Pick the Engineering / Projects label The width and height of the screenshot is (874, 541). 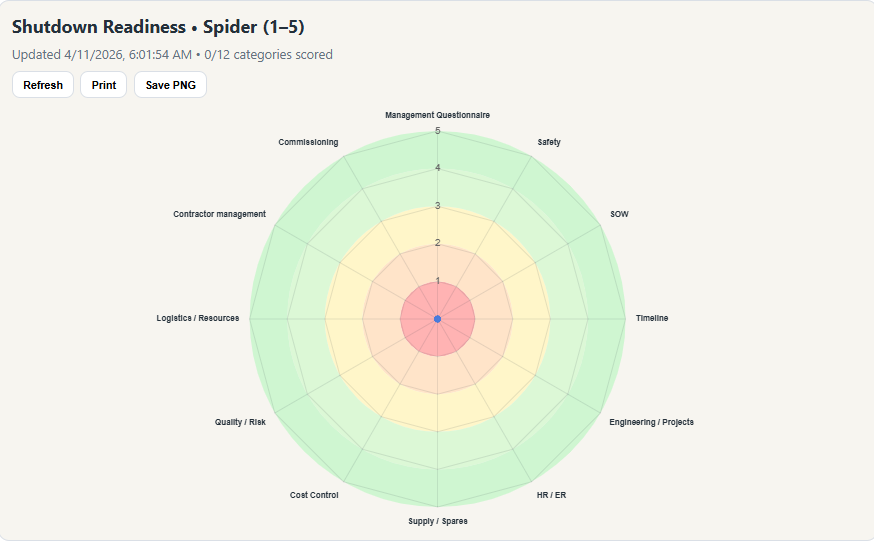pyautogui.click(x=651, y=422)
